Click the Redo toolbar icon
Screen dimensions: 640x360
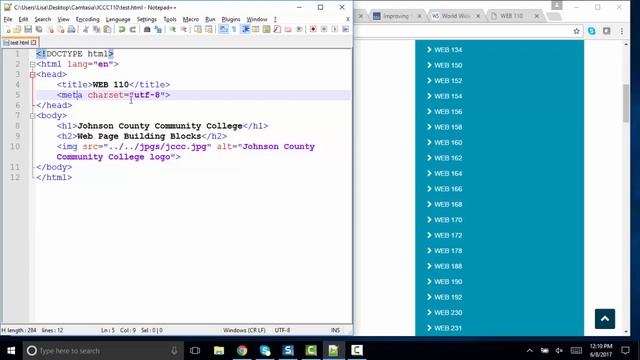coord(132,29)
